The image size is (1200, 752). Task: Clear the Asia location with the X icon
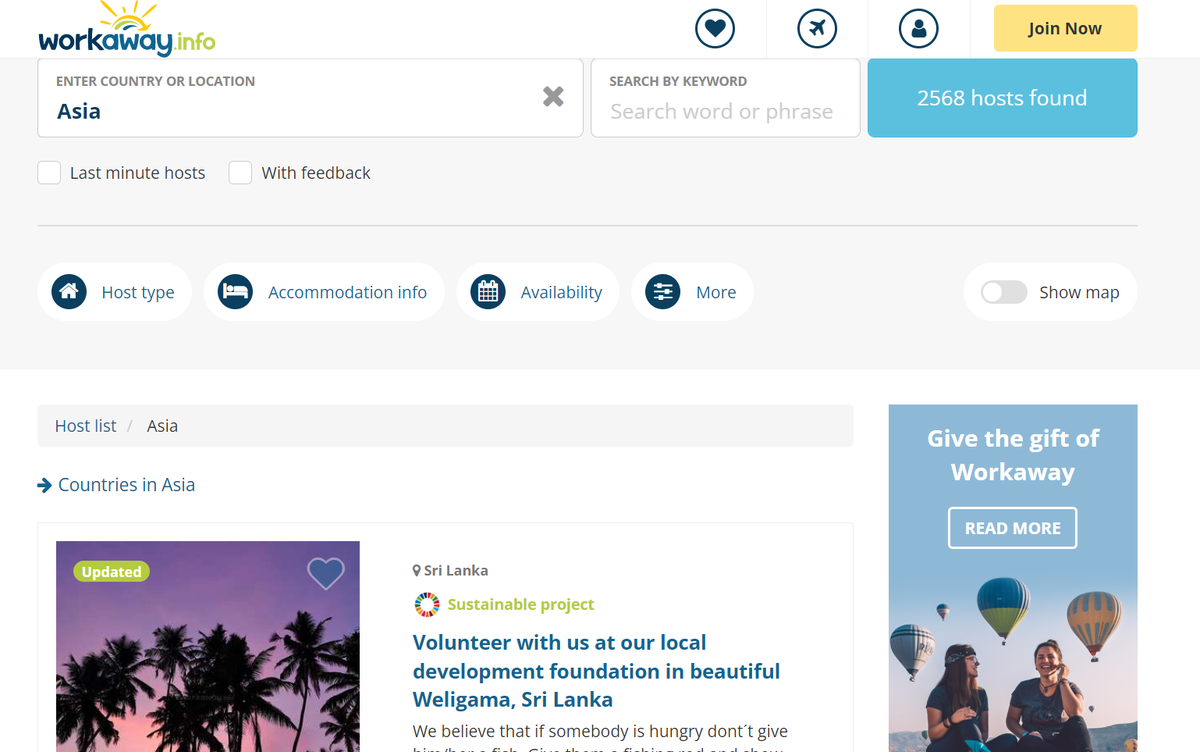553,96
